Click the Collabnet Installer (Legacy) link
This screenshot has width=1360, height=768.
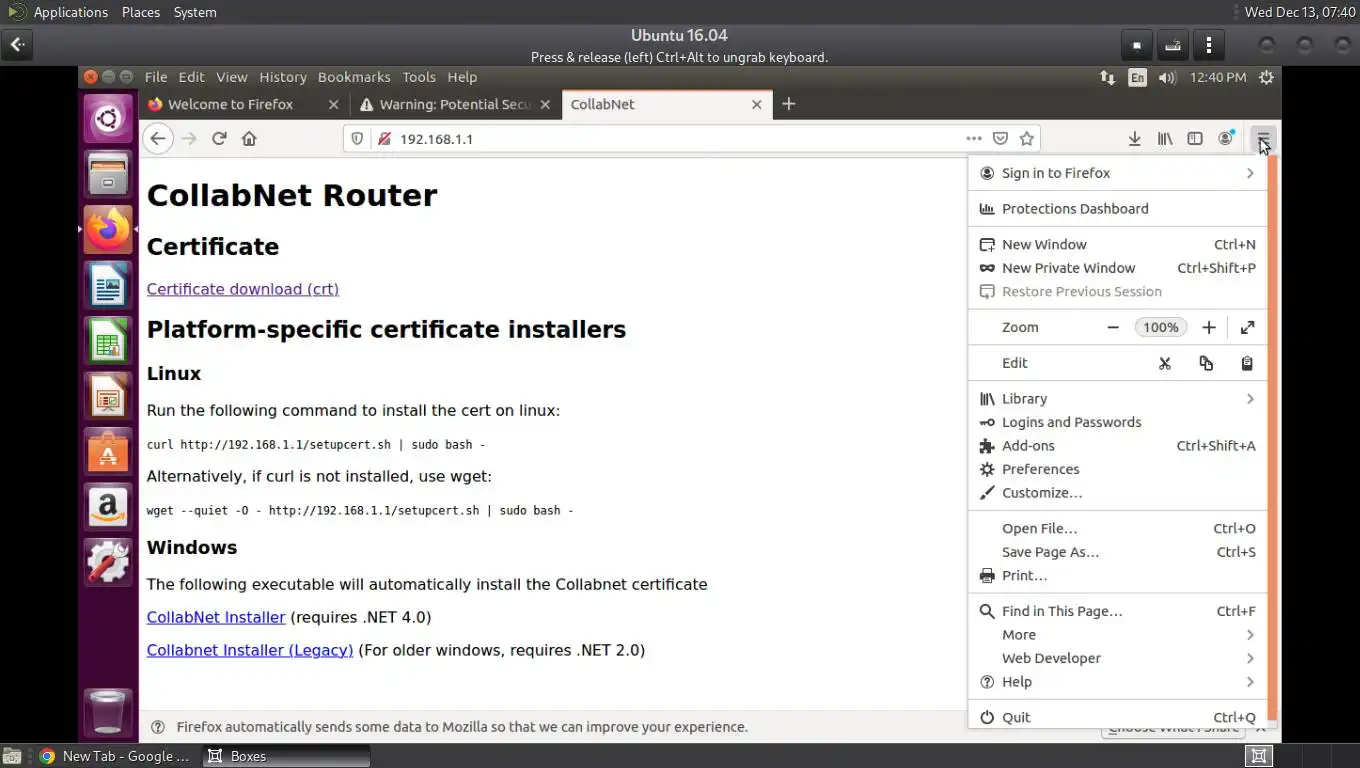(x=250, y=650)
